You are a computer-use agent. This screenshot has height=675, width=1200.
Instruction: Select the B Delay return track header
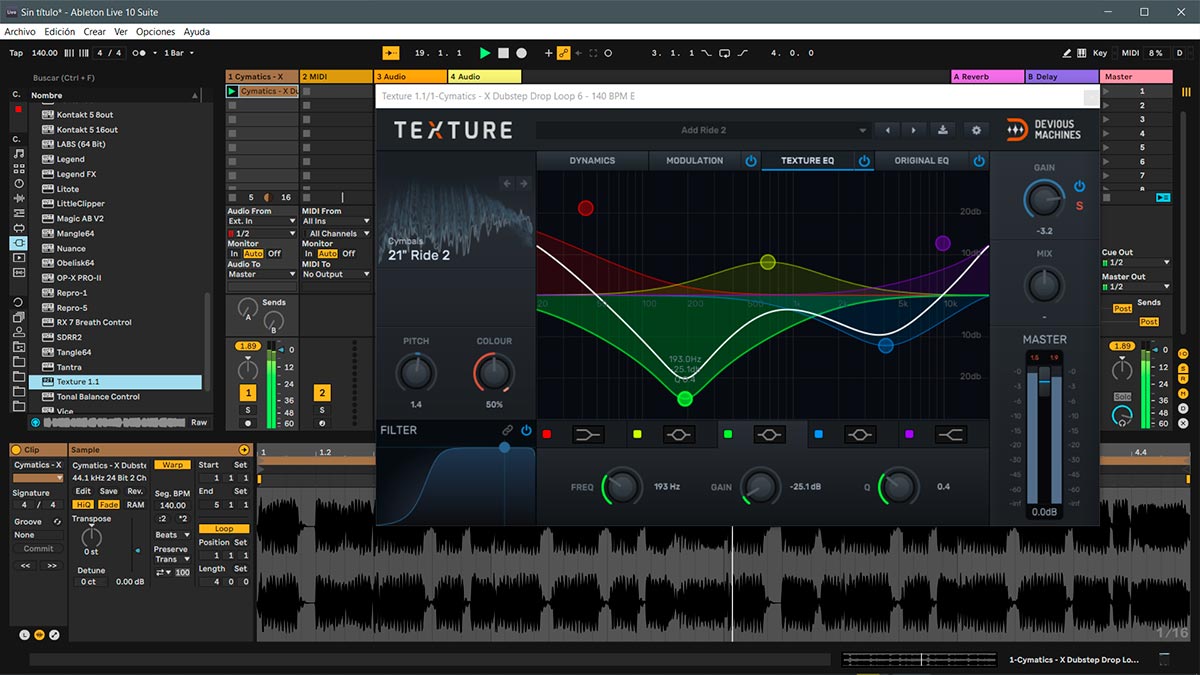coord(1061,76)
